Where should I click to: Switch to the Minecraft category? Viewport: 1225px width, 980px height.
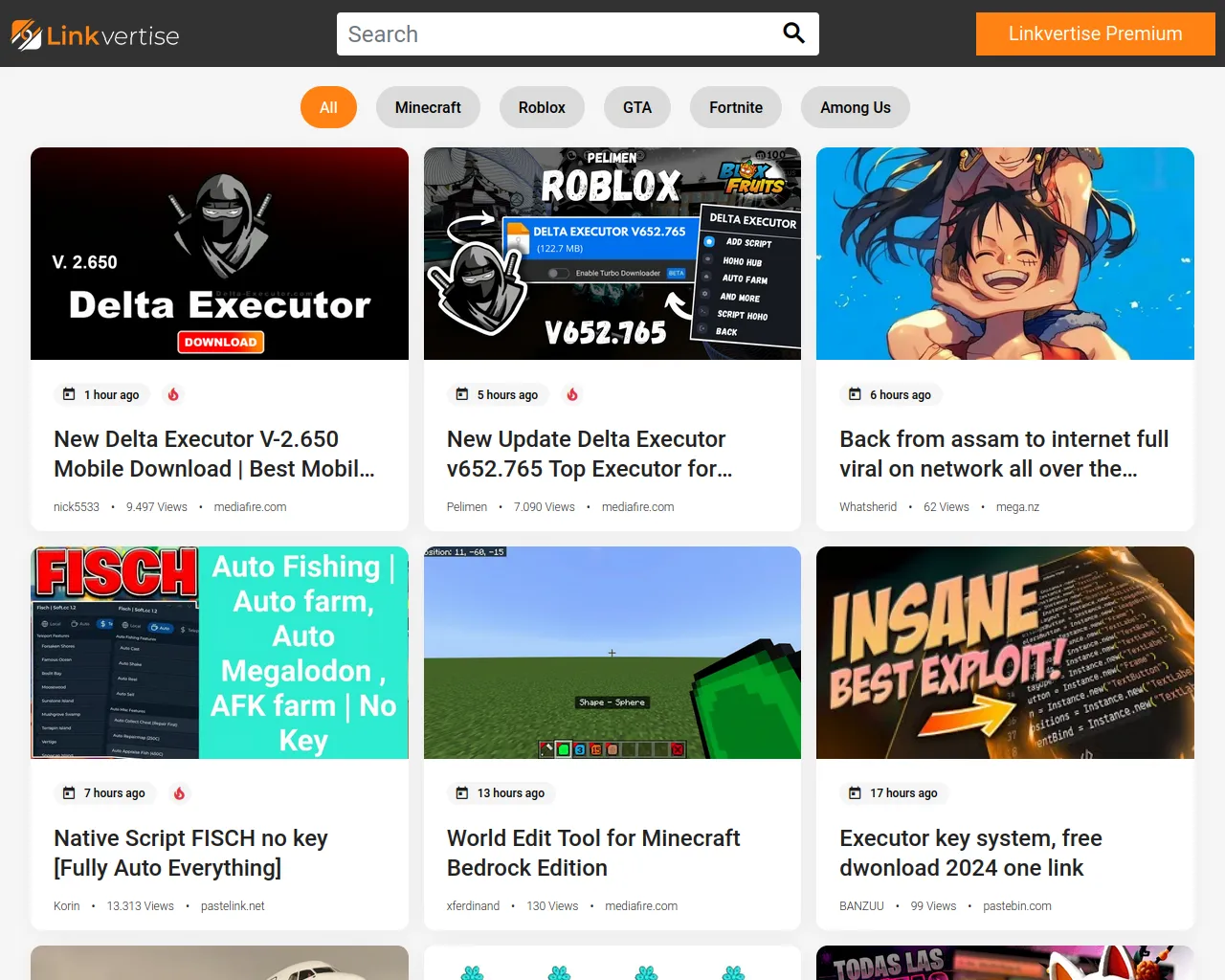coord(428,107)
